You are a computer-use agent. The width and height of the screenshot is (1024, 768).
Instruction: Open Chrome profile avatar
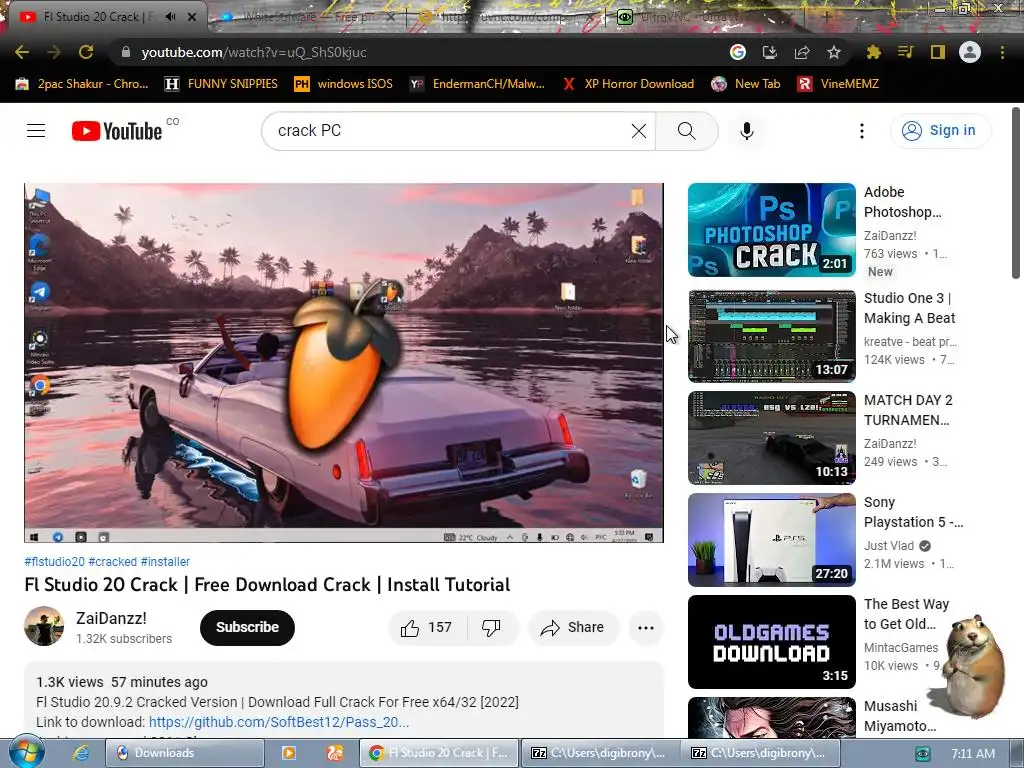(x=970, y=52)
